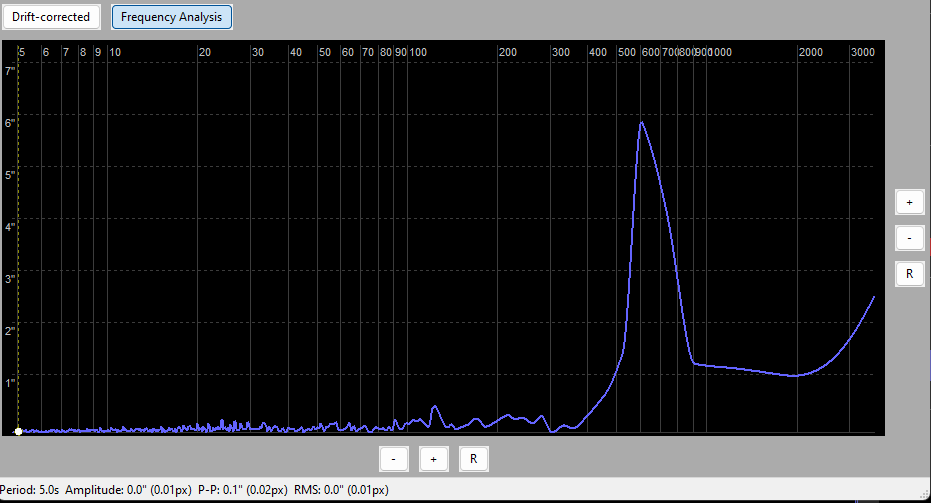This screenshot has height=503, width=931.
Task: Switch to Drift-corrected view
Action: [x=51, y=17]
